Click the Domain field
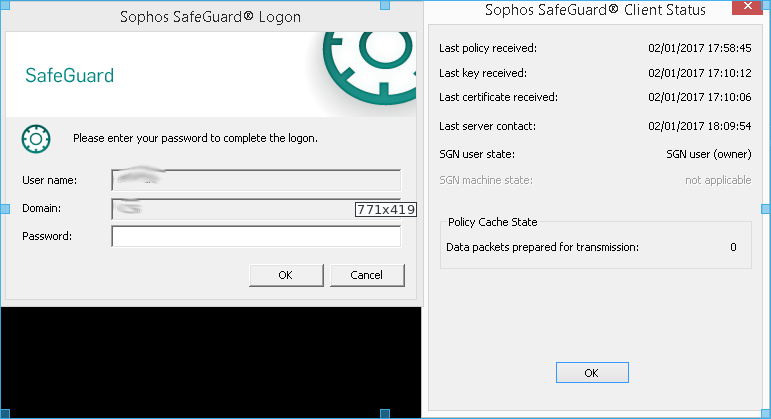The width and height of the screenshot is (771, 419). (256, 209)
